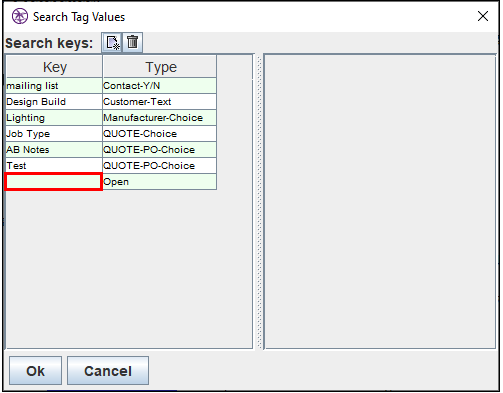Click the "Customer-Text" type cell
503x393 pixels.
coord(160,102)
